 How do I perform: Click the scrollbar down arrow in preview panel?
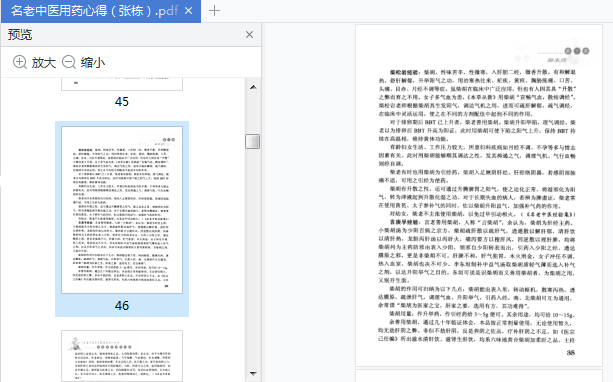[x=253, y=374]
